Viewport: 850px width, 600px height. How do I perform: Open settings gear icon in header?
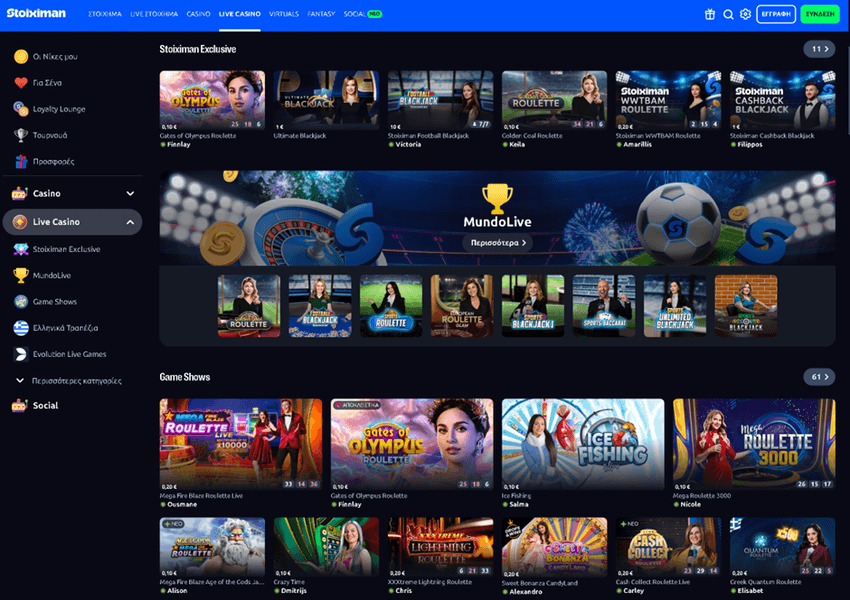tap(745, 15)
